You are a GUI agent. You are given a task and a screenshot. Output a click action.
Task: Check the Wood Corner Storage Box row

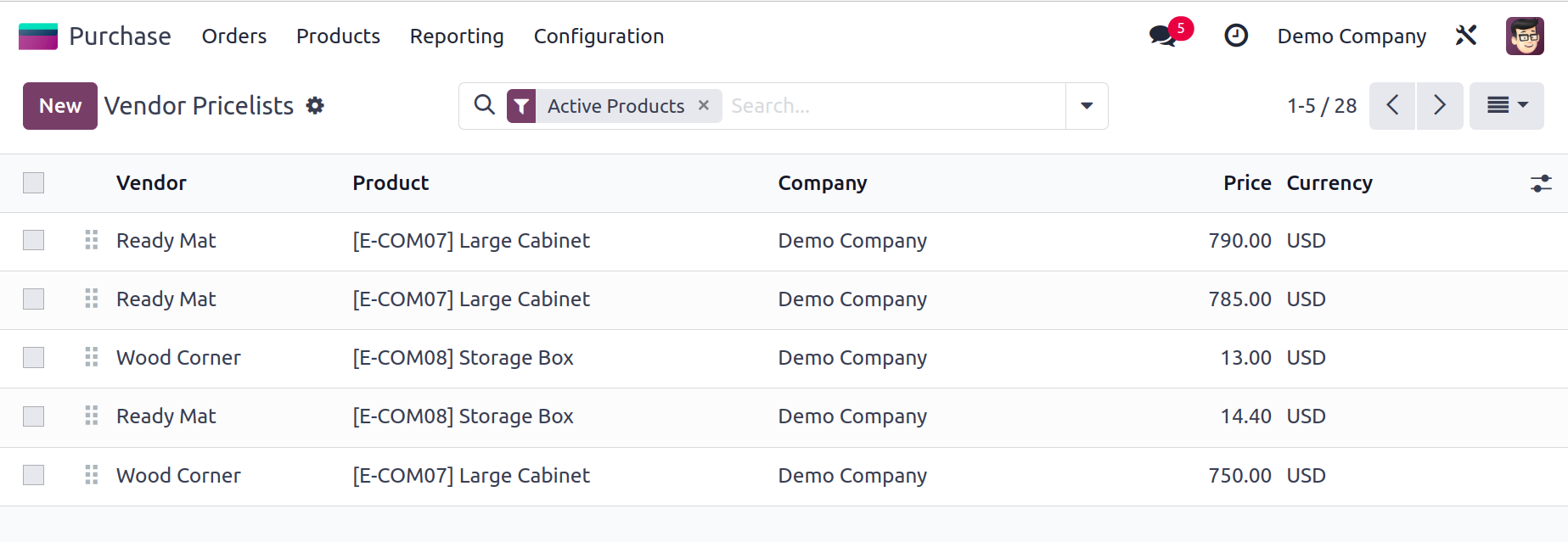point(34,358)
